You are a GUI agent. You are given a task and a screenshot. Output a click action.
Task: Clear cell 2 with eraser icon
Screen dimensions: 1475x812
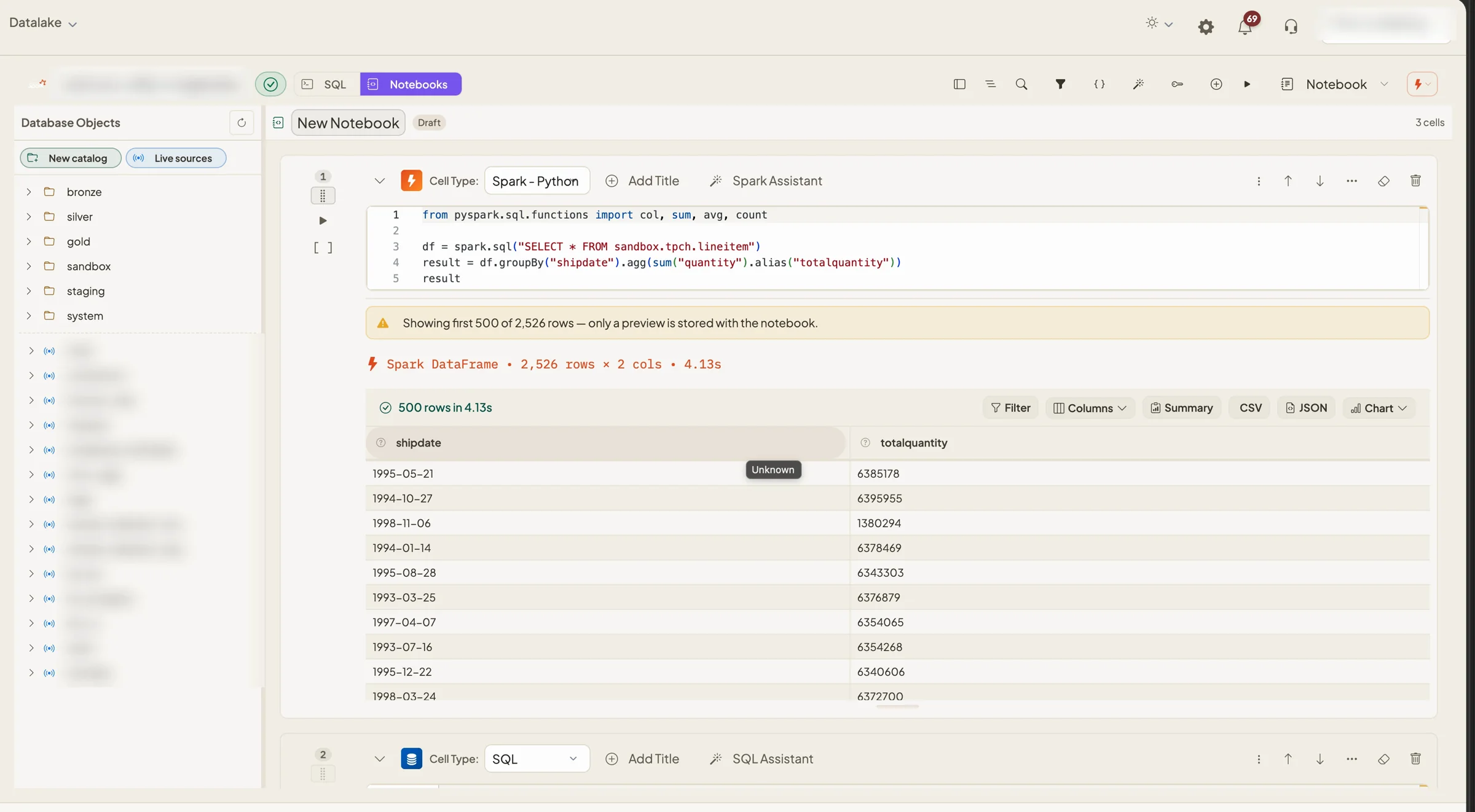point(1383,759)
